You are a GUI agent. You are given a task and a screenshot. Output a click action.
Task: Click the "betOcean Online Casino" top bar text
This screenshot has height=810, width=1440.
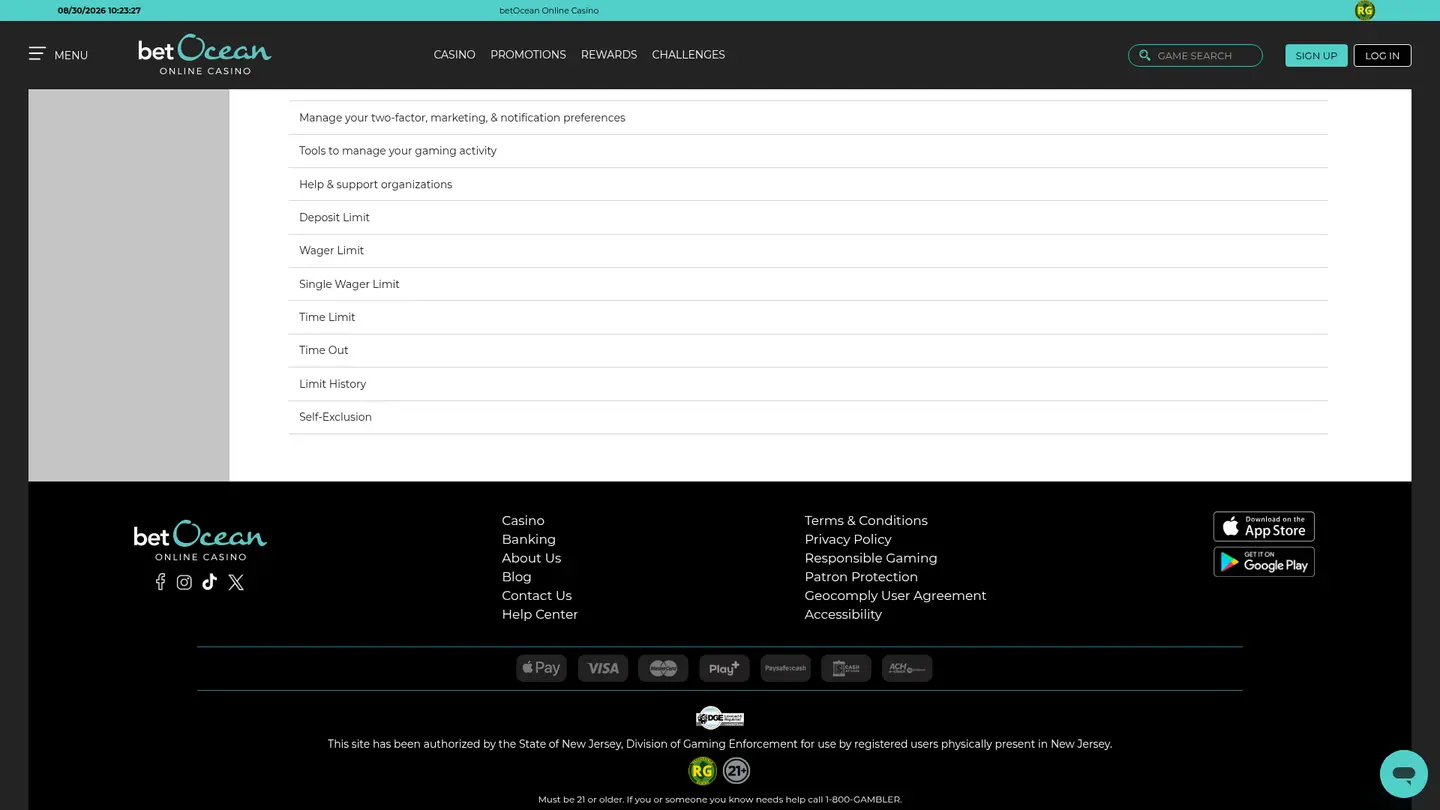point(549,11)
